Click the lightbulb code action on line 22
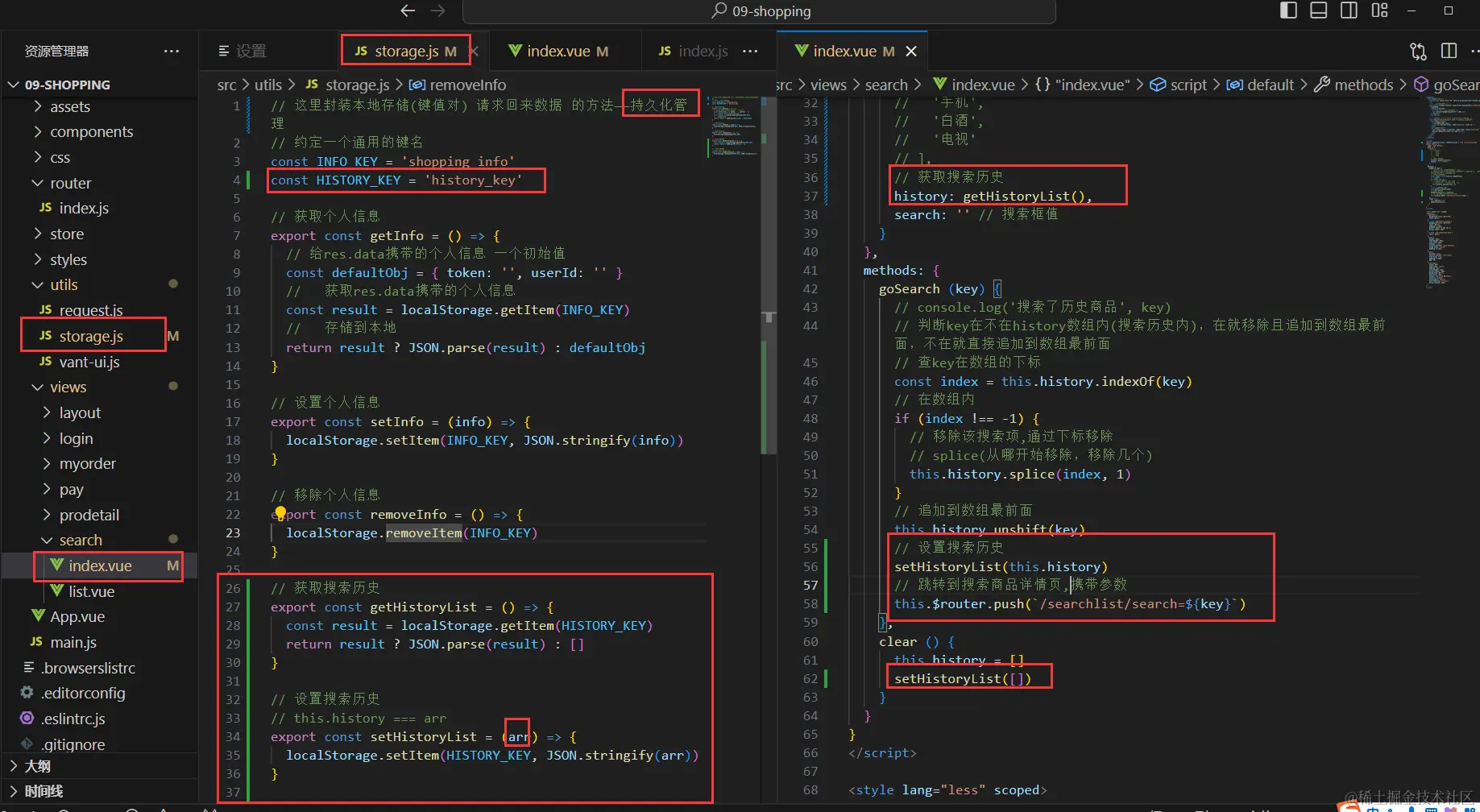The width and height of the screenshot is (1480, 812). tap(280, 513)
